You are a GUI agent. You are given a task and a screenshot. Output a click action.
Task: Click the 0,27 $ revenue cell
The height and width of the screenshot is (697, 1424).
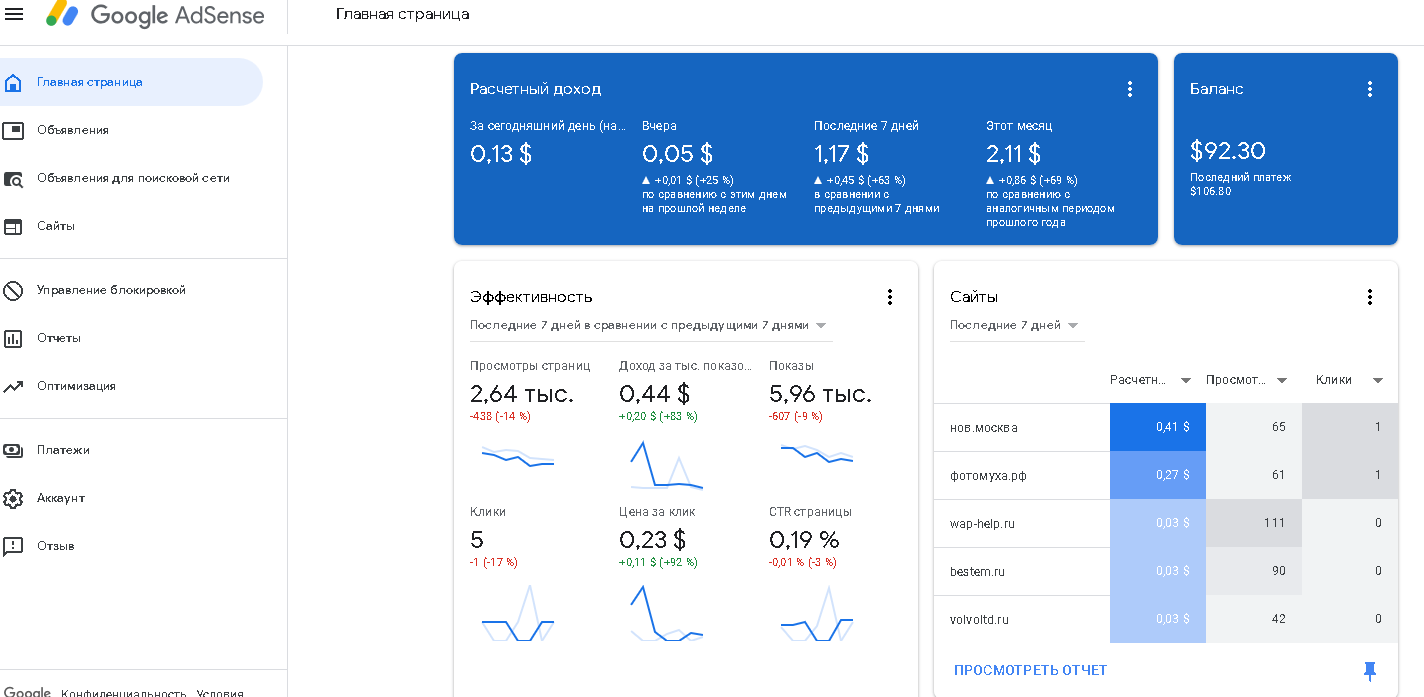pos(1158,475)
